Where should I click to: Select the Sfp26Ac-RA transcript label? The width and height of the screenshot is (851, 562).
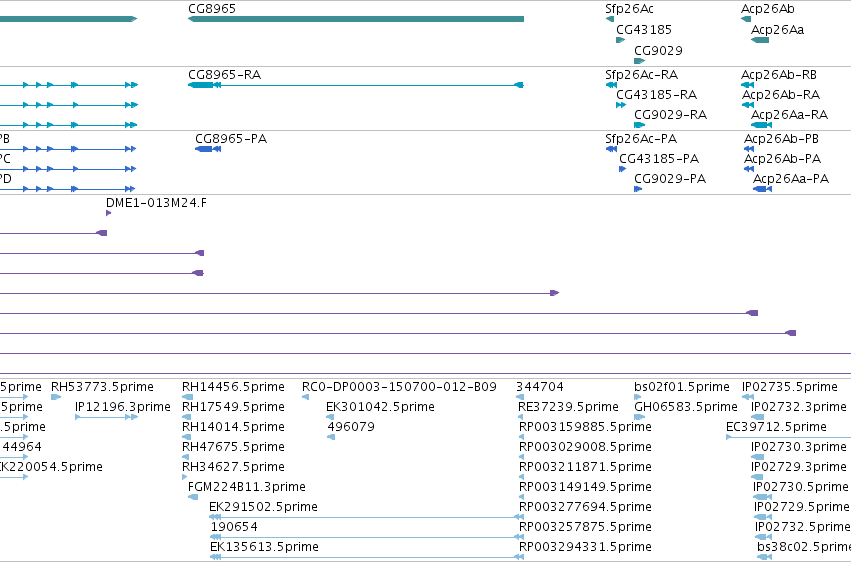coord(642,74)
